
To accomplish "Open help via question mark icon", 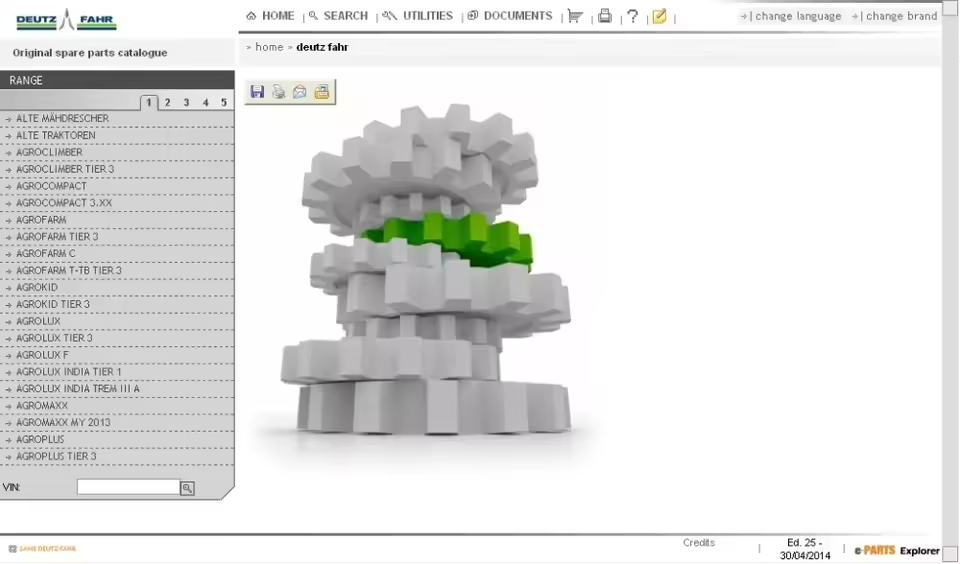I will pos(632,17).
